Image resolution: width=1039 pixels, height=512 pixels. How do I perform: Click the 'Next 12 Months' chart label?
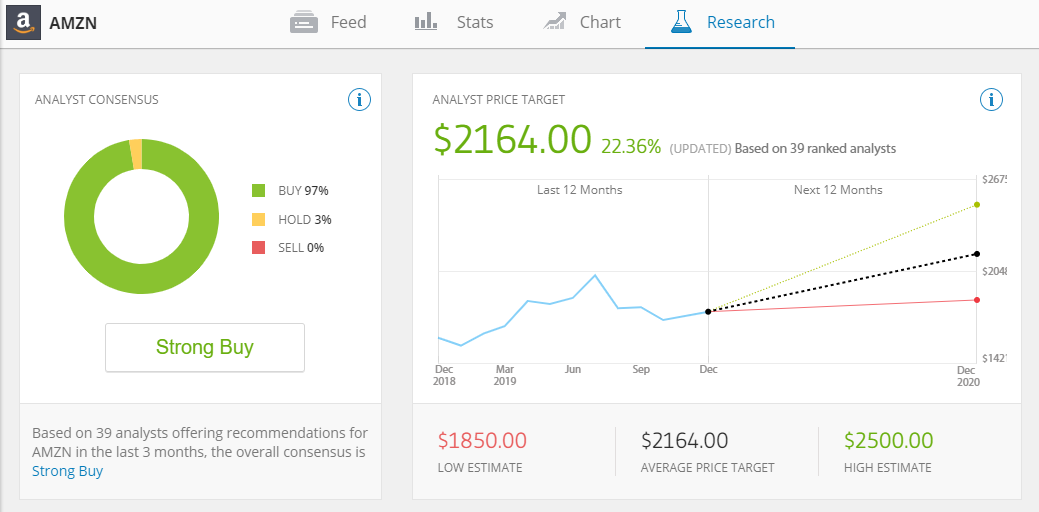838,190
